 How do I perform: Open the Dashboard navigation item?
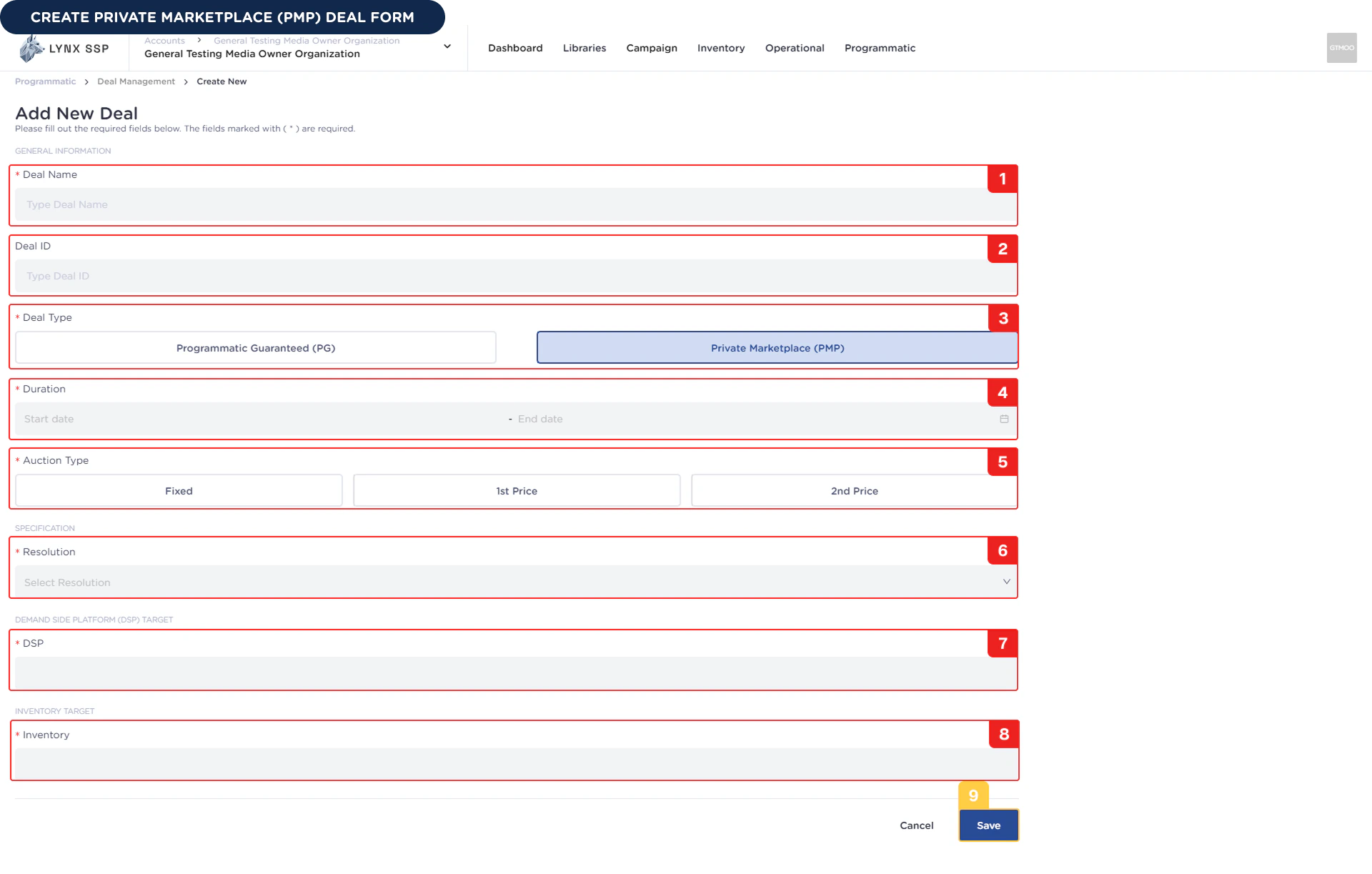coord(515,48)
